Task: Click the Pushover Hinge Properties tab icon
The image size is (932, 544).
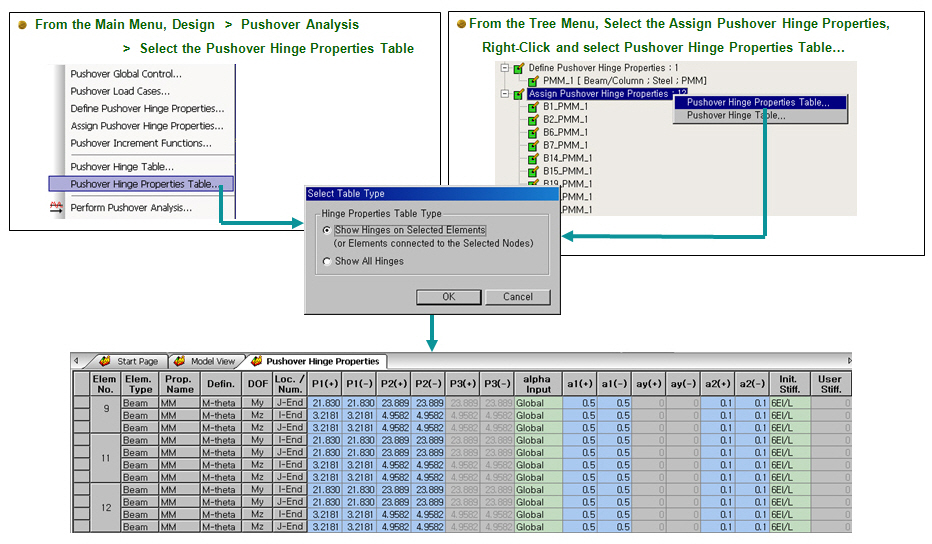Action: click(256, 361)
